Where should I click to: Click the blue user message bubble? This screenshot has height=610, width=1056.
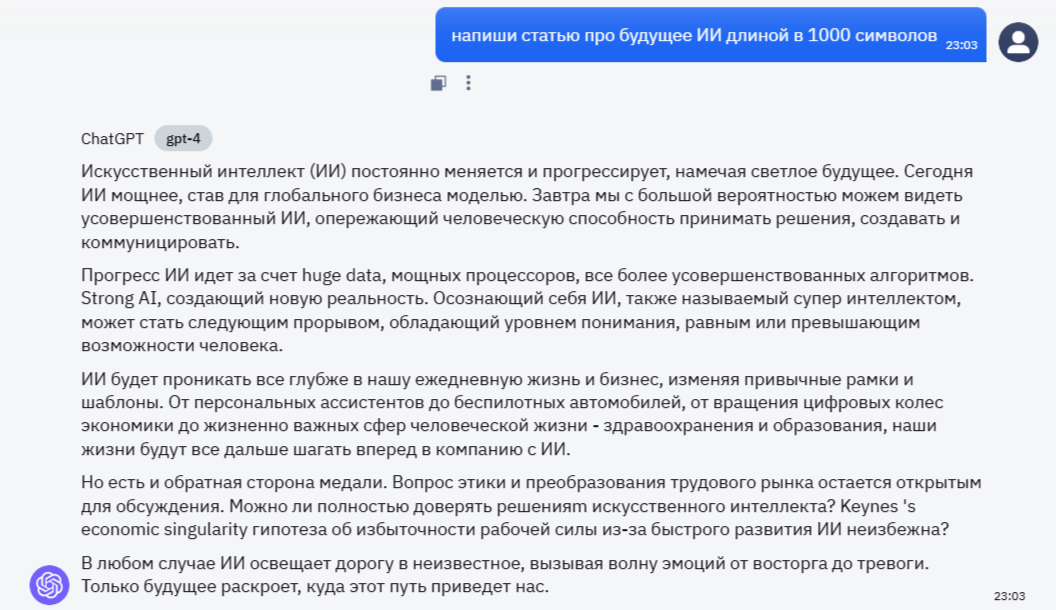tap(711, 35)
